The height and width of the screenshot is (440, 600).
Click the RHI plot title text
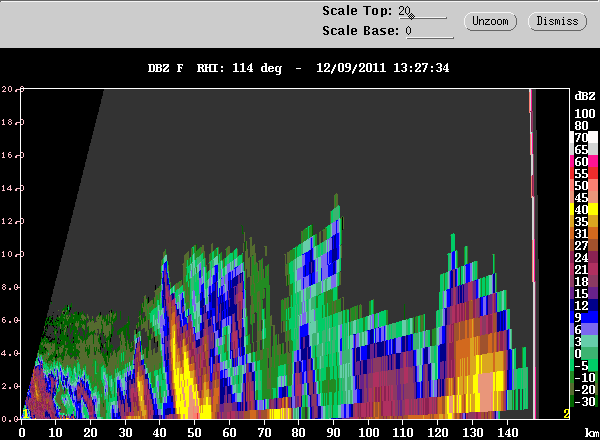(298, 68)
